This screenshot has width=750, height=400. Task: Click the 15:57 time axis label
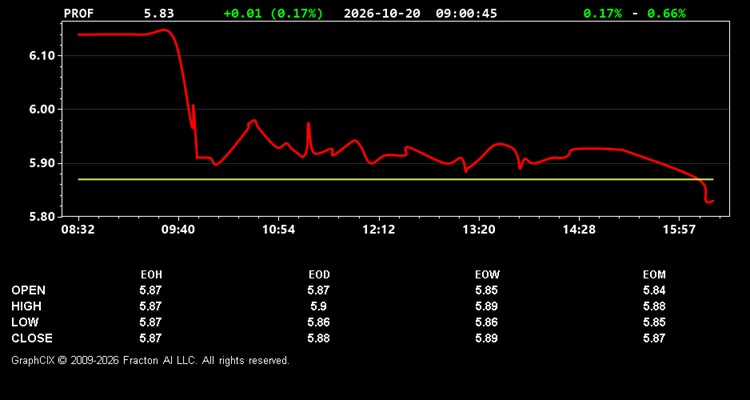679,230
